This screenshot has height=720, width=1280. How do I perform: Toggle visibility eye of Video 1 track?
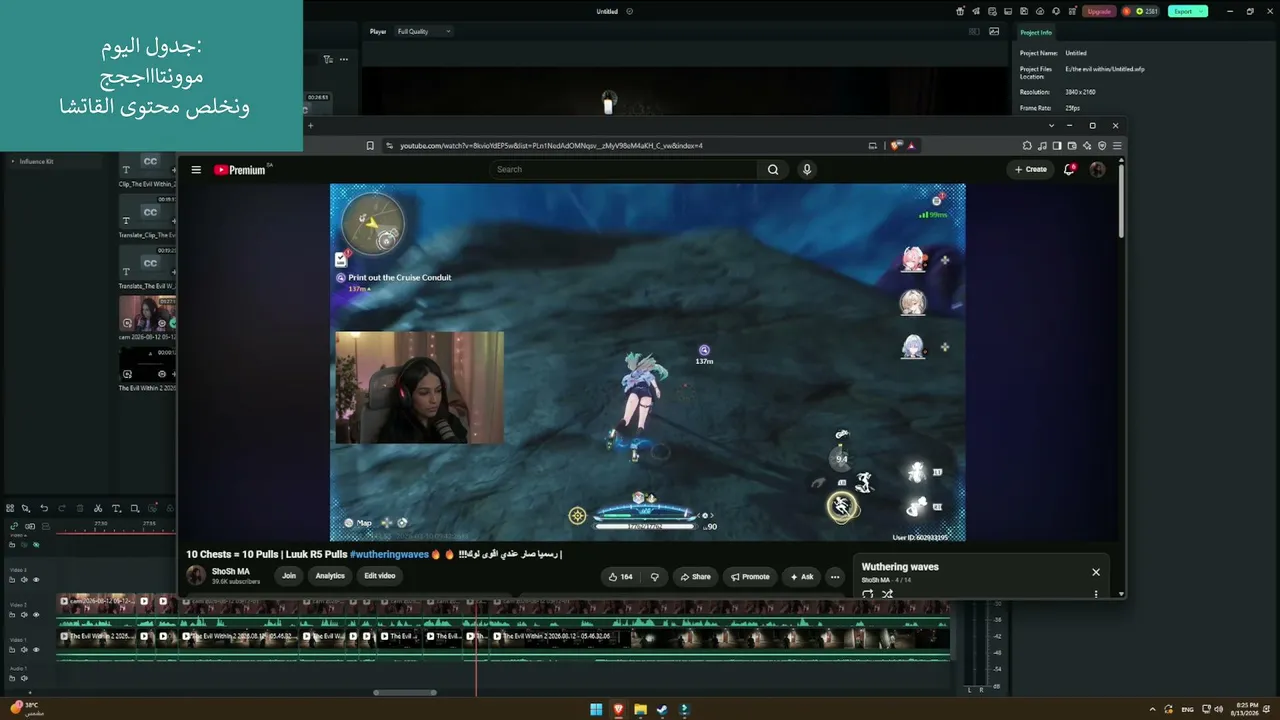36,650
